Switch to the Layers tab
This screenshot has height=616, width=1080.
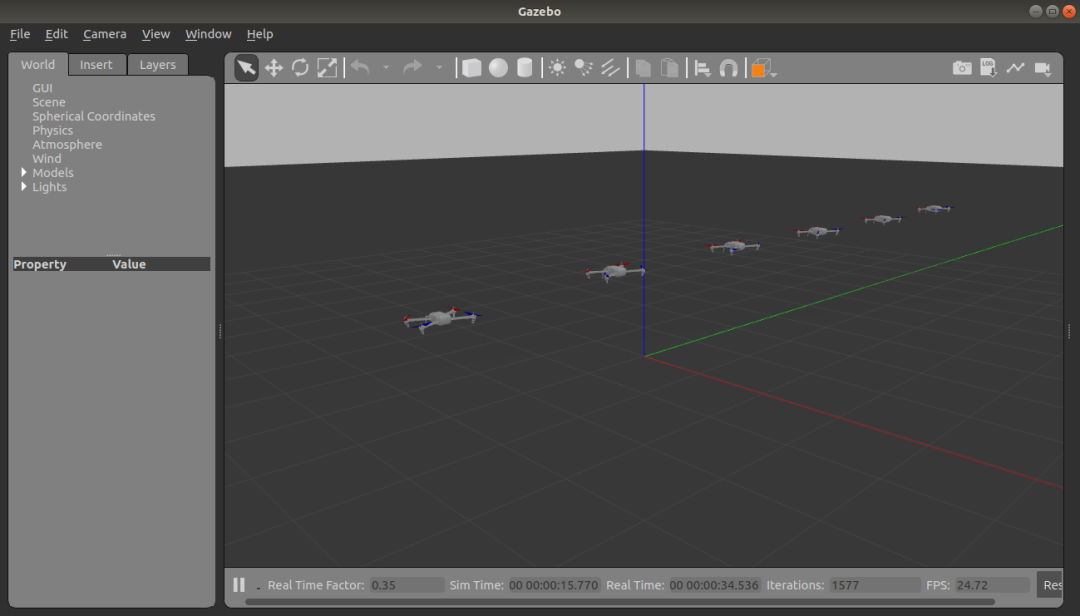point(158,65)
